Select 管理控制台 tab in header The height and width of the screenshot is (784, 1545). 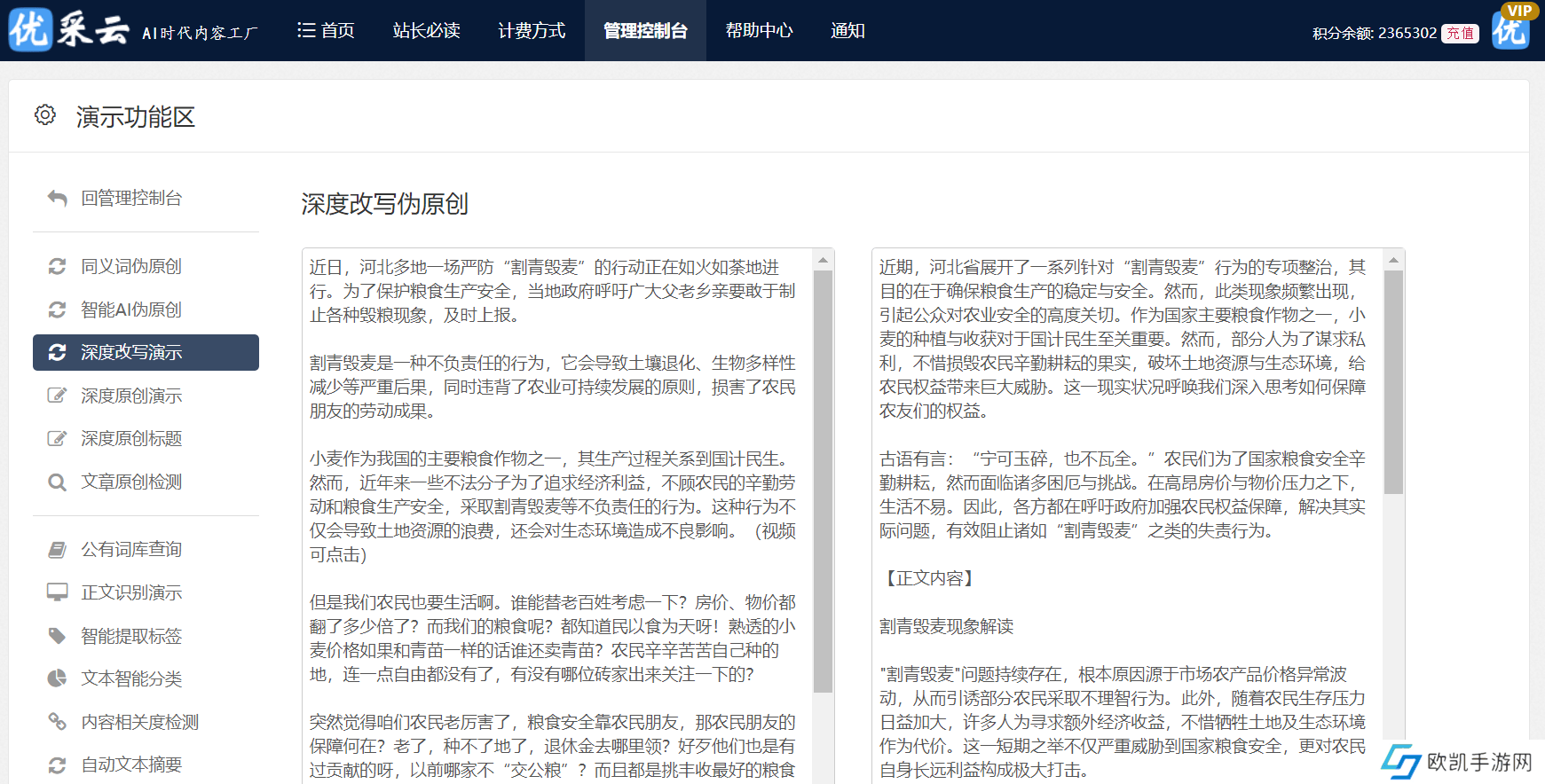[645, 31]
